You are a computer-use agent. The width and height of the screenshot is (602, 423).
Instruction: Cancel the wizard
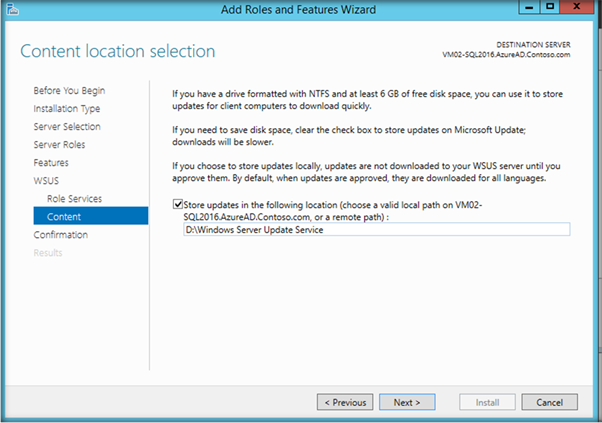[550, 402]
